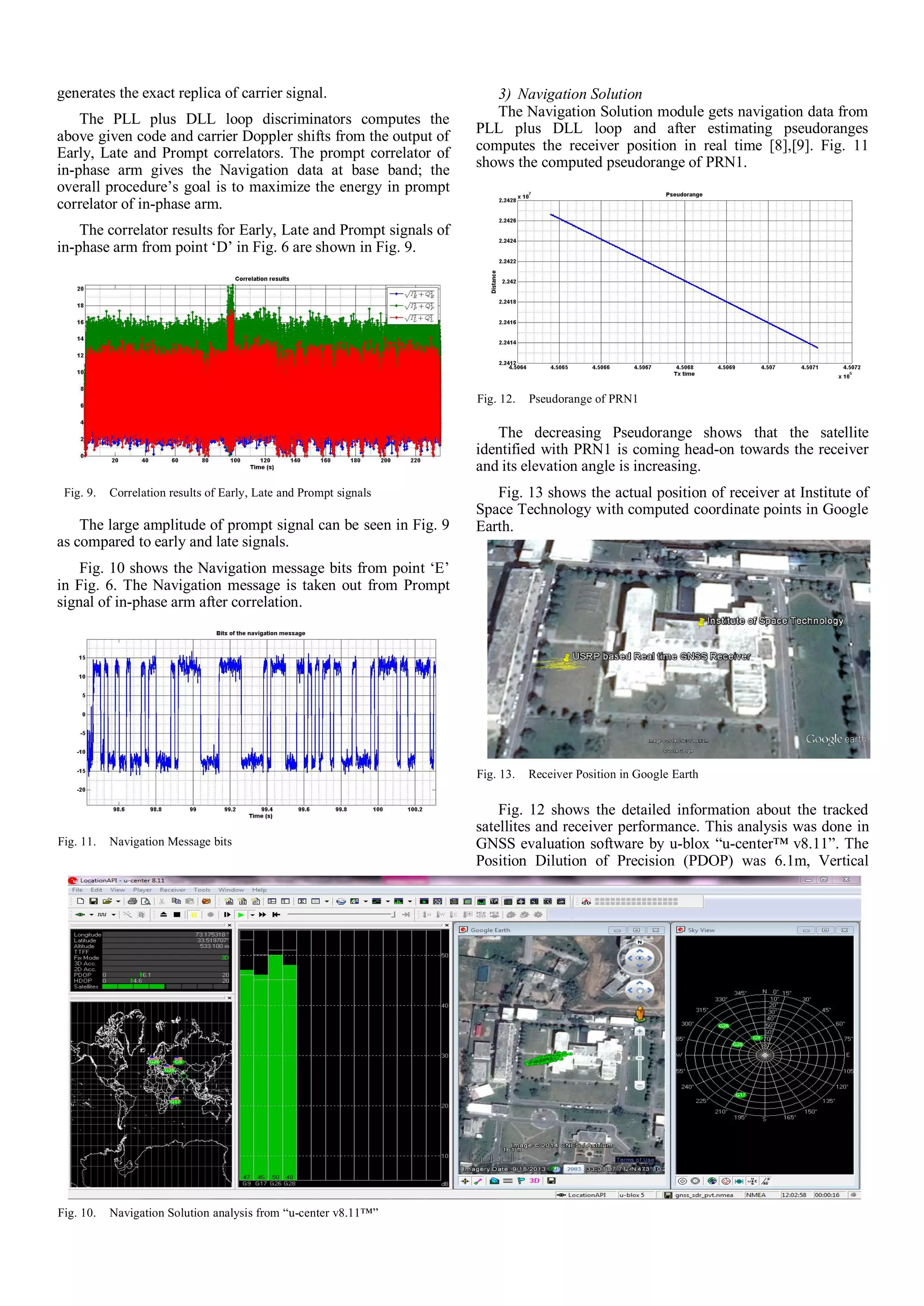Click the Save icon in the Google Earth window toolbar
Viewport: 924px width, 1306px height.
coord(551,1181)
